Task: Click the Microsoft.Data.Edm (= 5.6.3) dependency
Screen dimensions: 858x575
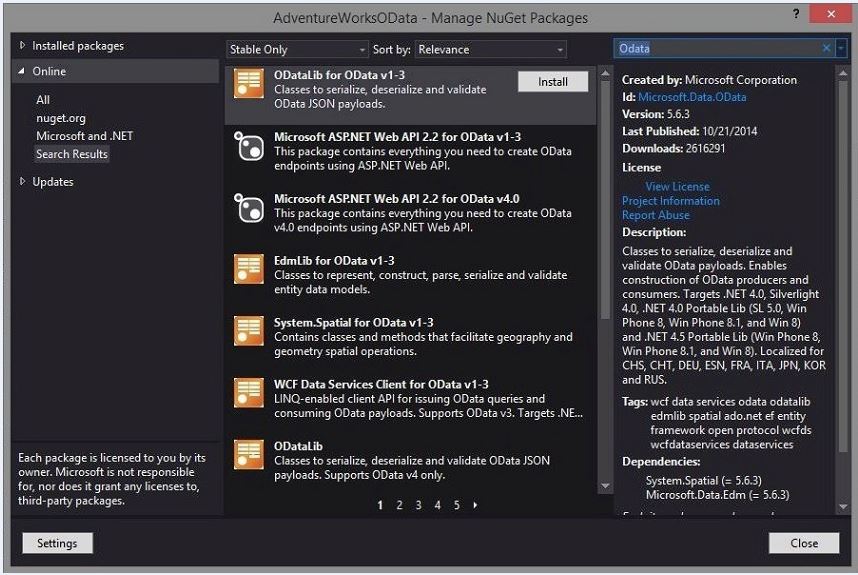Action: (717, 495)
